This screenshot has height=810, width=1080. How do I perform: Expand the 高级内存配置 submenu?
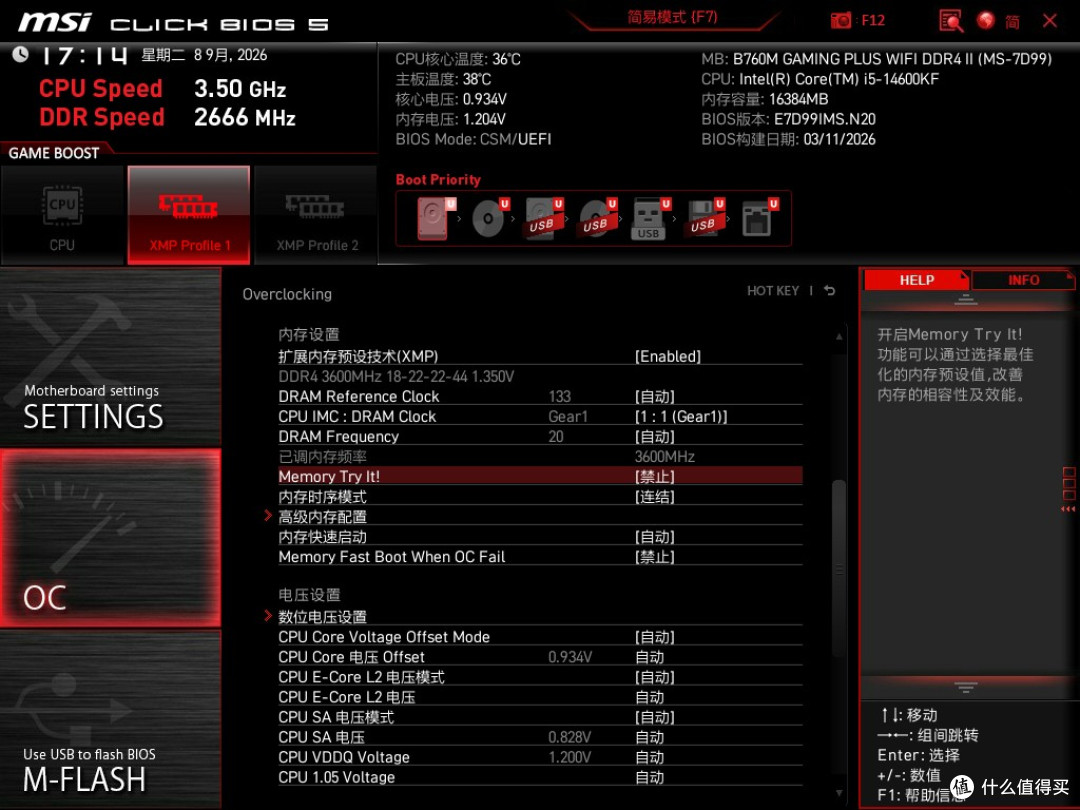point(322,517)
